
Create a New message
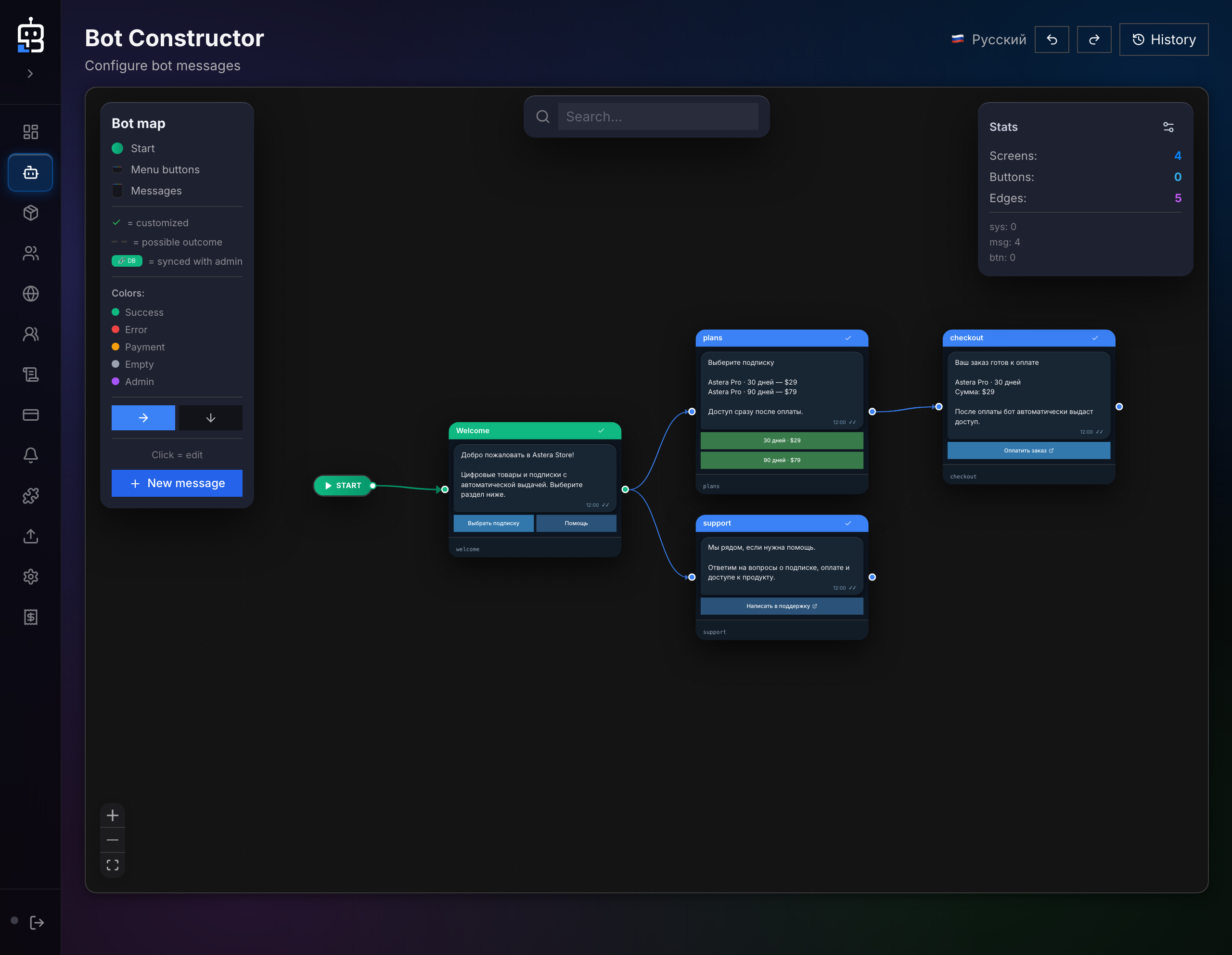177,483
